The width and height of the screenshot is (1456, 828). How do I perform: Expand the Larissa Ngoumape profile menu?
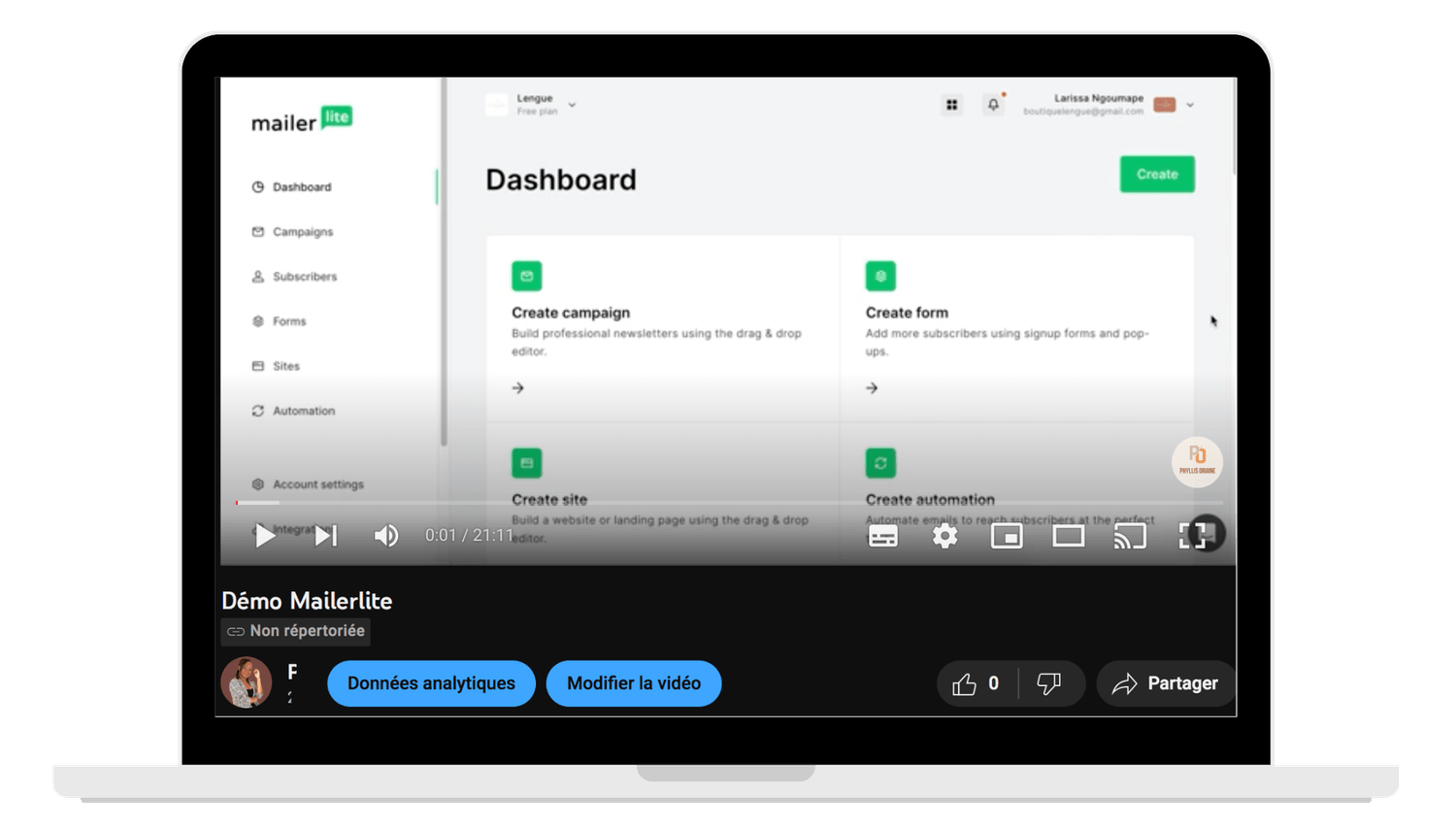1109,105
